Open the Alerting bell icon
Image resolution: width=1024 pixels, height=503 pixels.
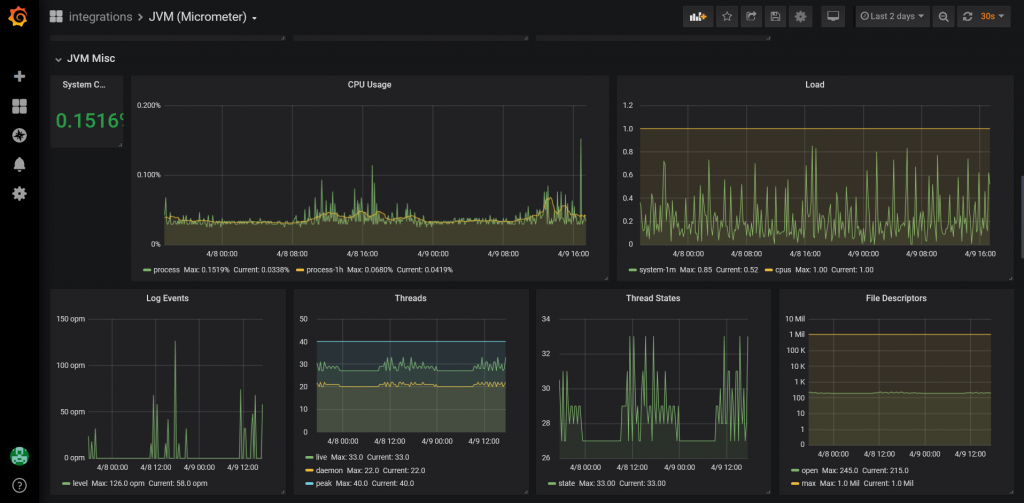[x=19, y=164]
